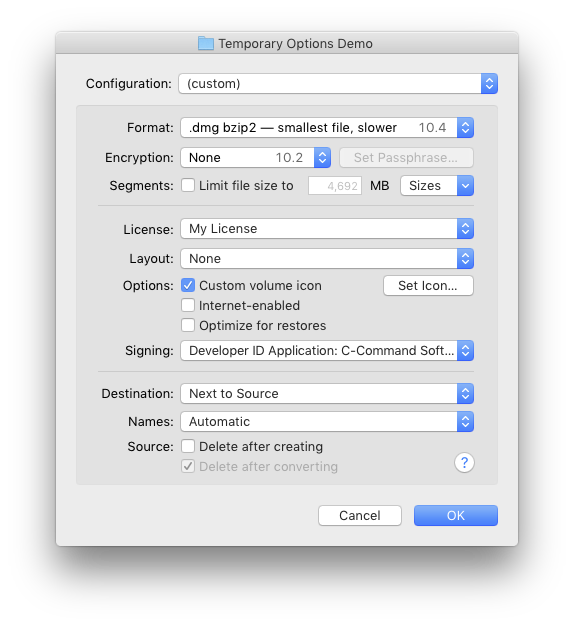Click the Signing popup arrows icon
This screenshot has height=626, width=574.
click(465, 351)
